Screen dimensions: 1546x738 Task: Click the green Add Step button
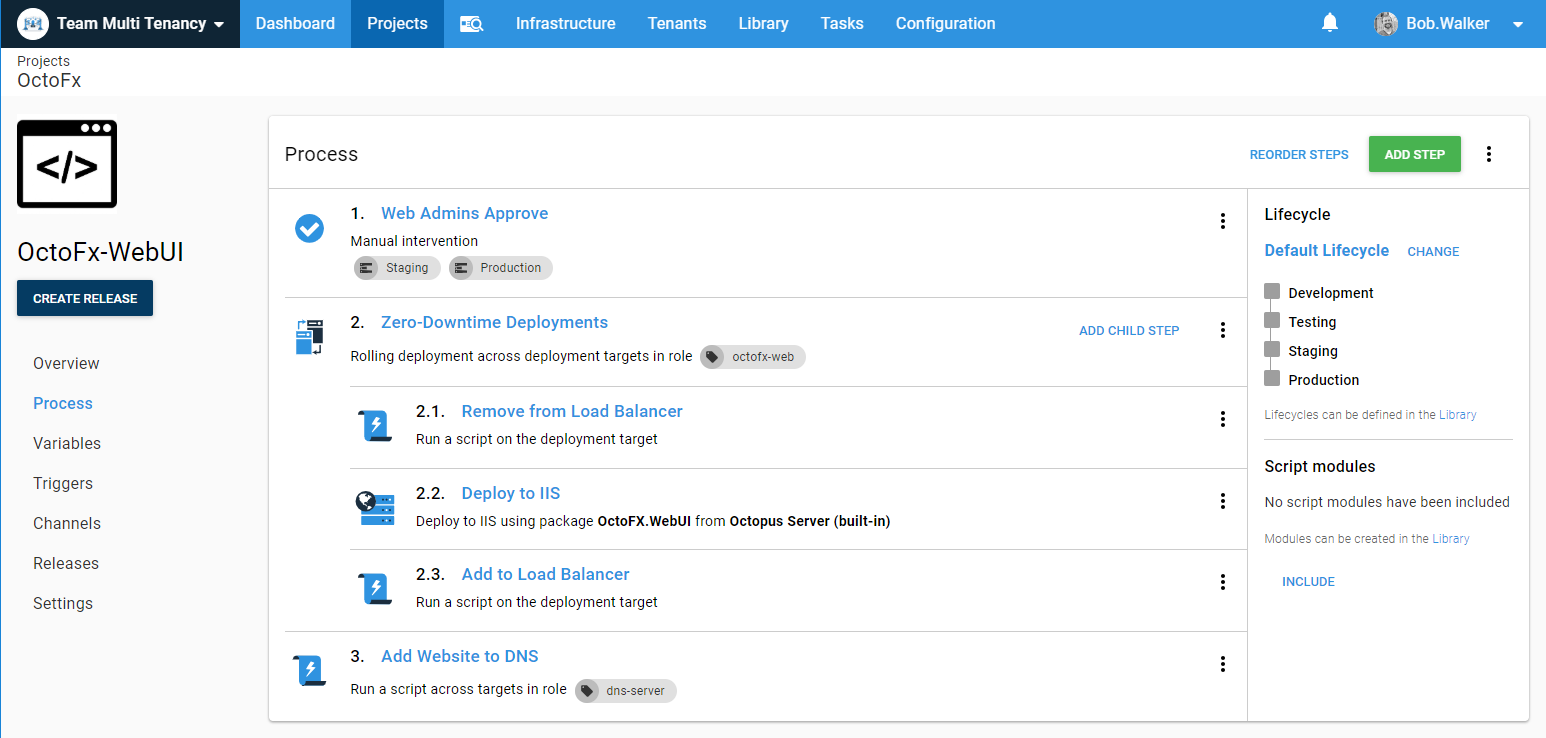(1414, 154)
